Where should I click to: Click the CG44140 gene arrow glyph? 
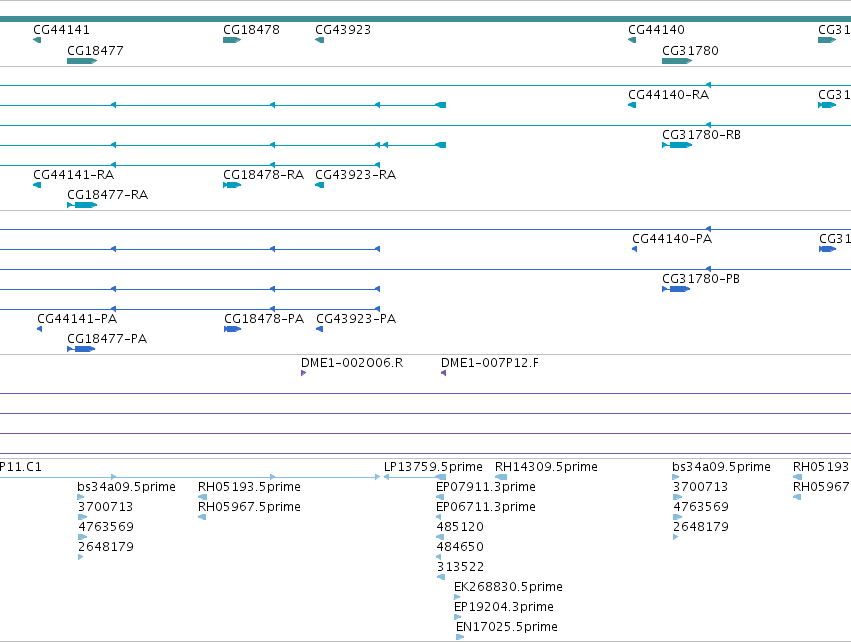[x=632, y=40]
